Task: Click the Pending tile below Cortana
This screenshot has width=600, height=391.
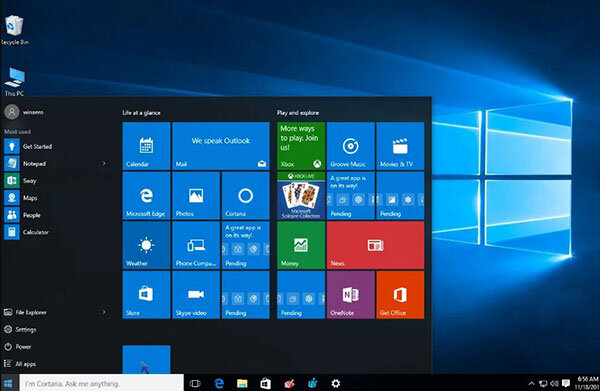Action: click(246, 245)
